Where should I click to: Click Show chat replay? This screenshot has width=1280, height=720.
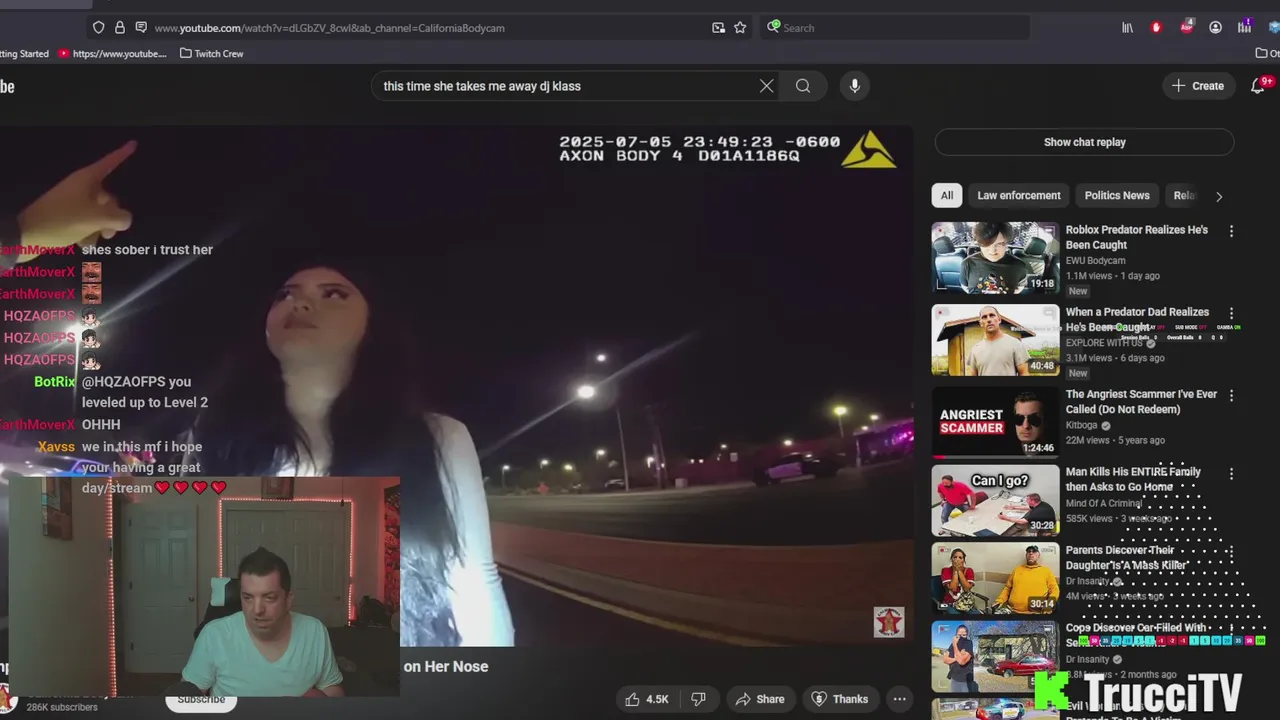pyautogui.click(x=1084, y=142)
